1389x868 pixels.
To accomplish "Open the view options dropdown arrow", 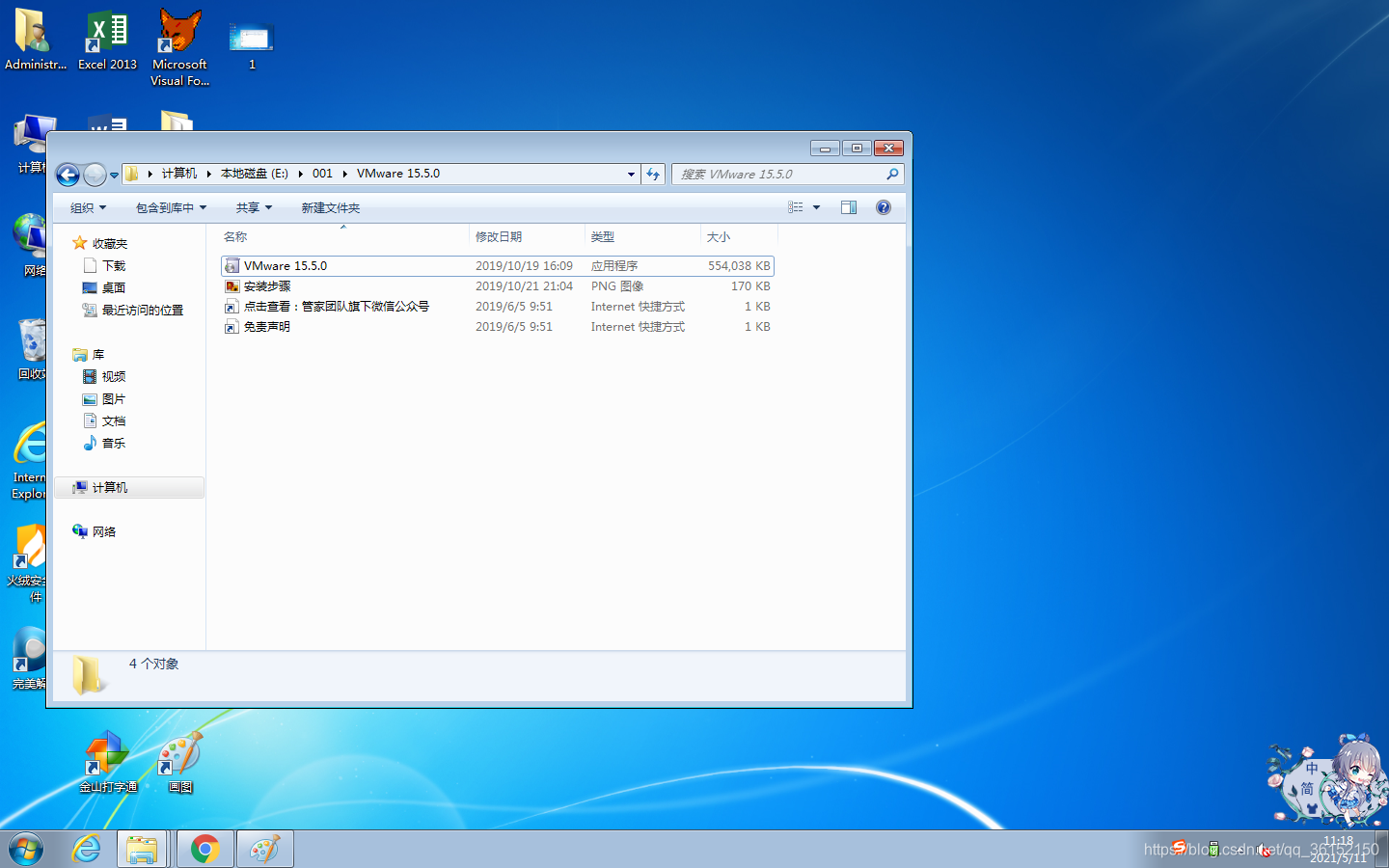I will pyautogui.click(x=816, y=207).
